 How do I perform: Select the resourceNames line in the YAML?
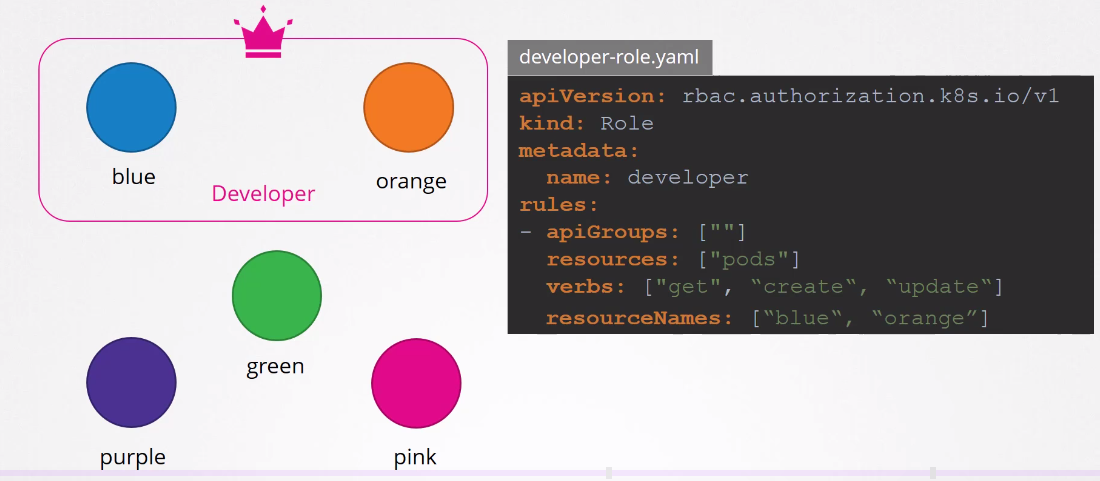click(766, 318)
